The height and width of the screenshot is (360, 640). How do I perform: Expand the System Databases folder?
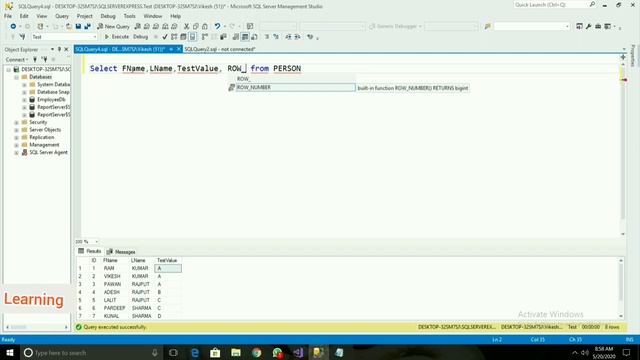(x=24, y=84)
